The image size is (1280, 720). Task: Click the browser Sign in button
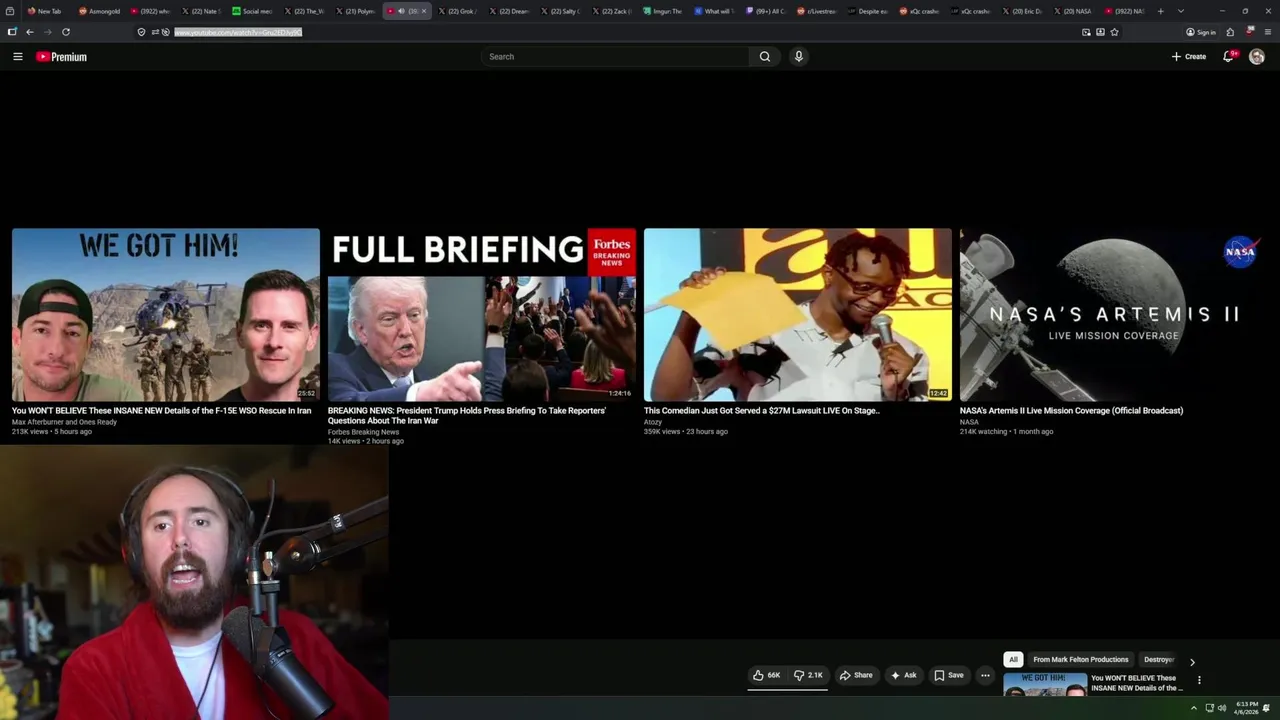click(x=1201, y=32)
